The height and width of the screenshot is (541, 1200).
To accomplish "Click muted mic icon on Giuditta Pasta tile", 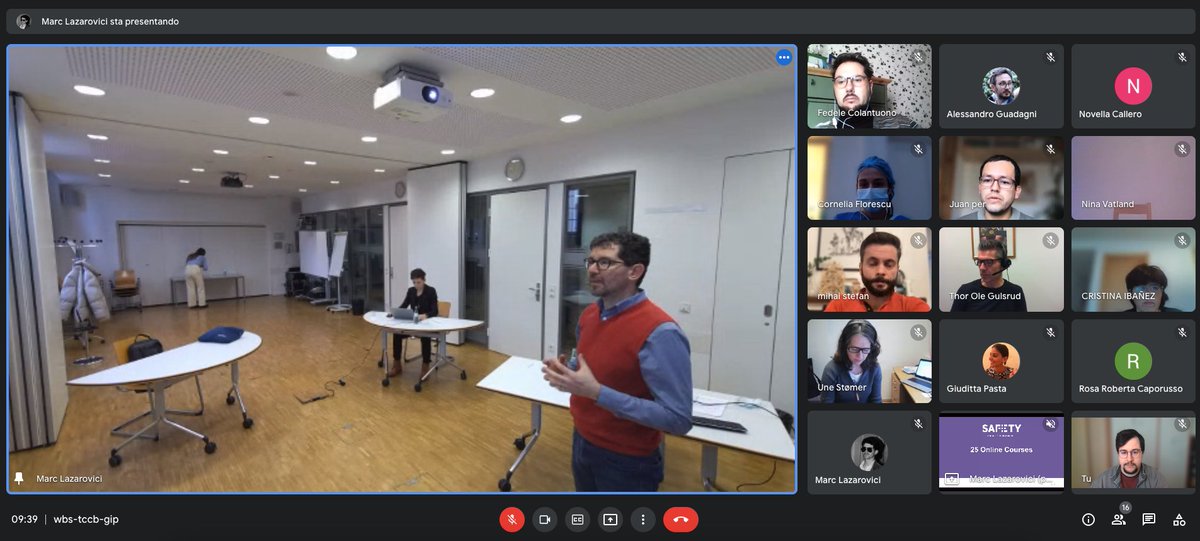I will [1050, 333].
